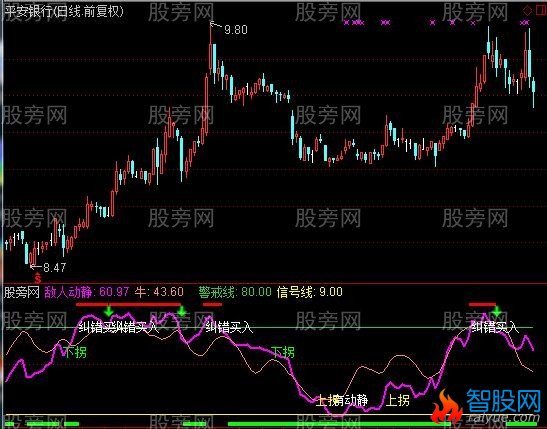The image size is (547, 429).
Task: Click the 上拐 label to the right of 有动静
Action: 397,400
